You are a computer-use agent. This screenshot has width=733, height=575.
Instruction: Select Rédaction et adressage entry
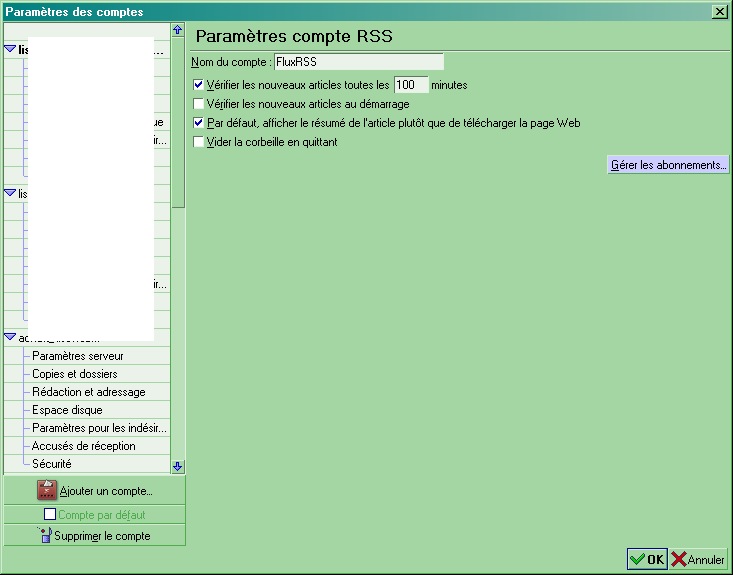tap(88, 392)
